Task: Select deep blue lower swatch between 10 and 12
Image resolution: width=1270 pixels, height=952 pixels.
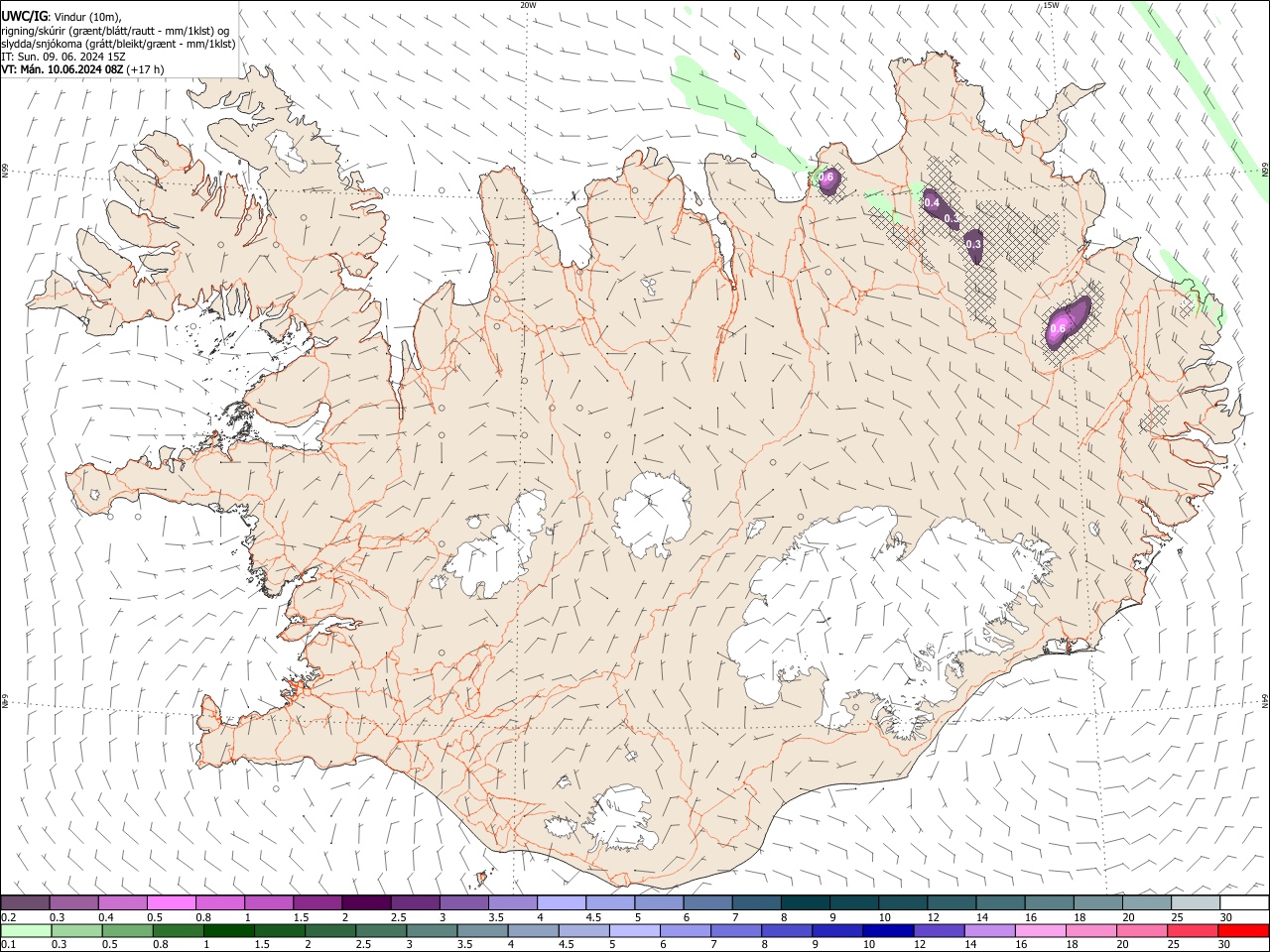Action: coord(886,930)
